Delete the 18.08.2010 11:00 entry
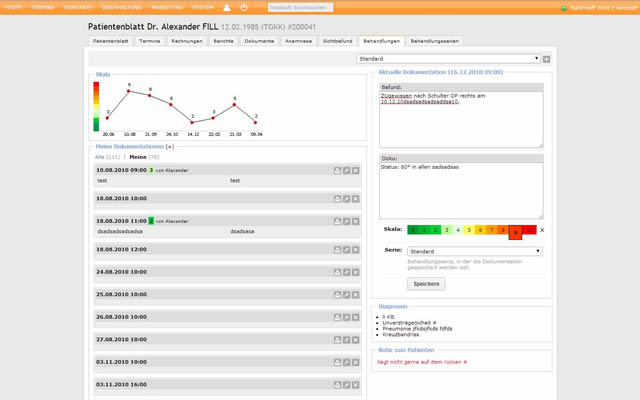 pos(356,221)
